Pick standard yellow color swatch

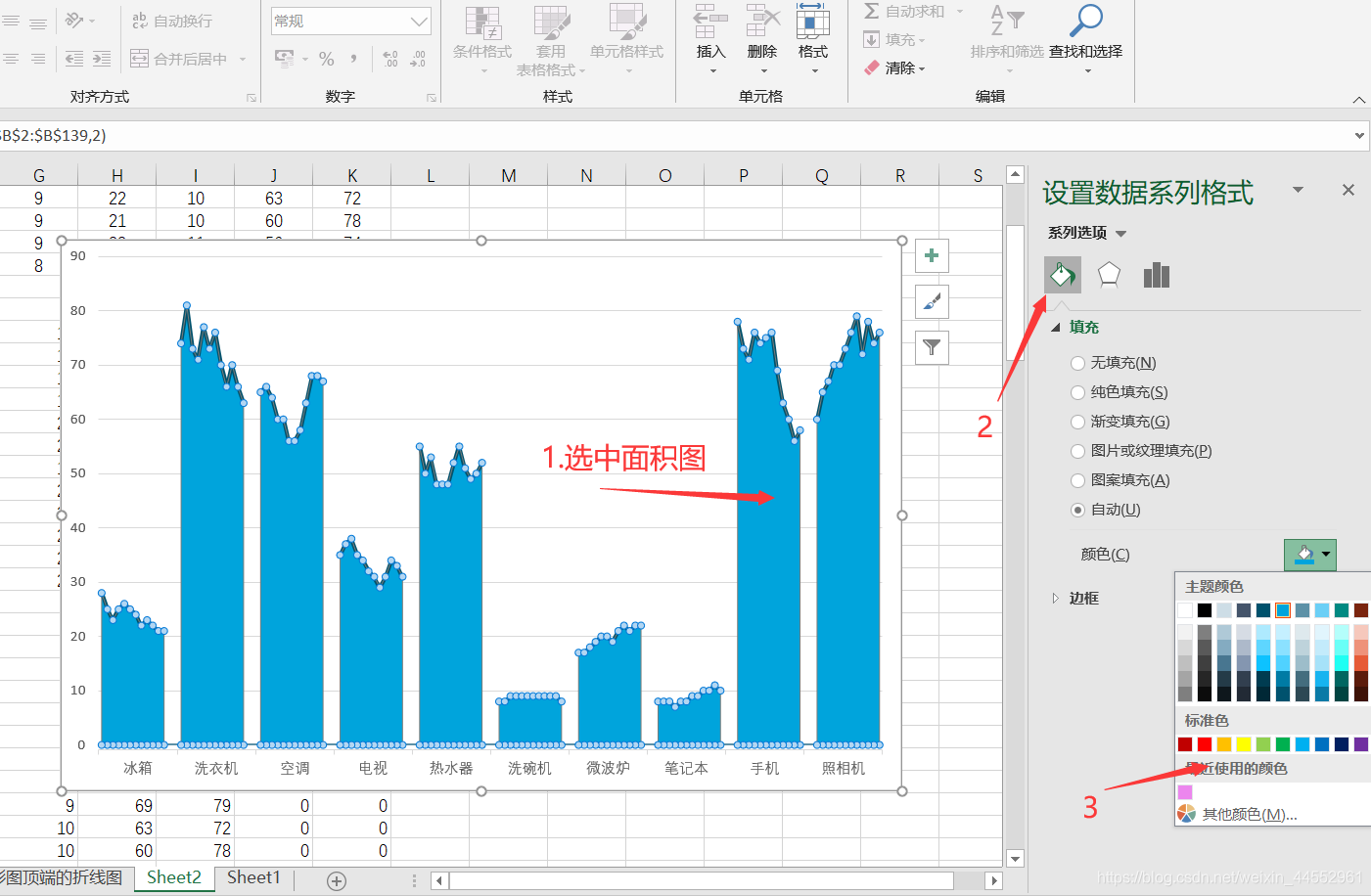tap(1244, 744)
